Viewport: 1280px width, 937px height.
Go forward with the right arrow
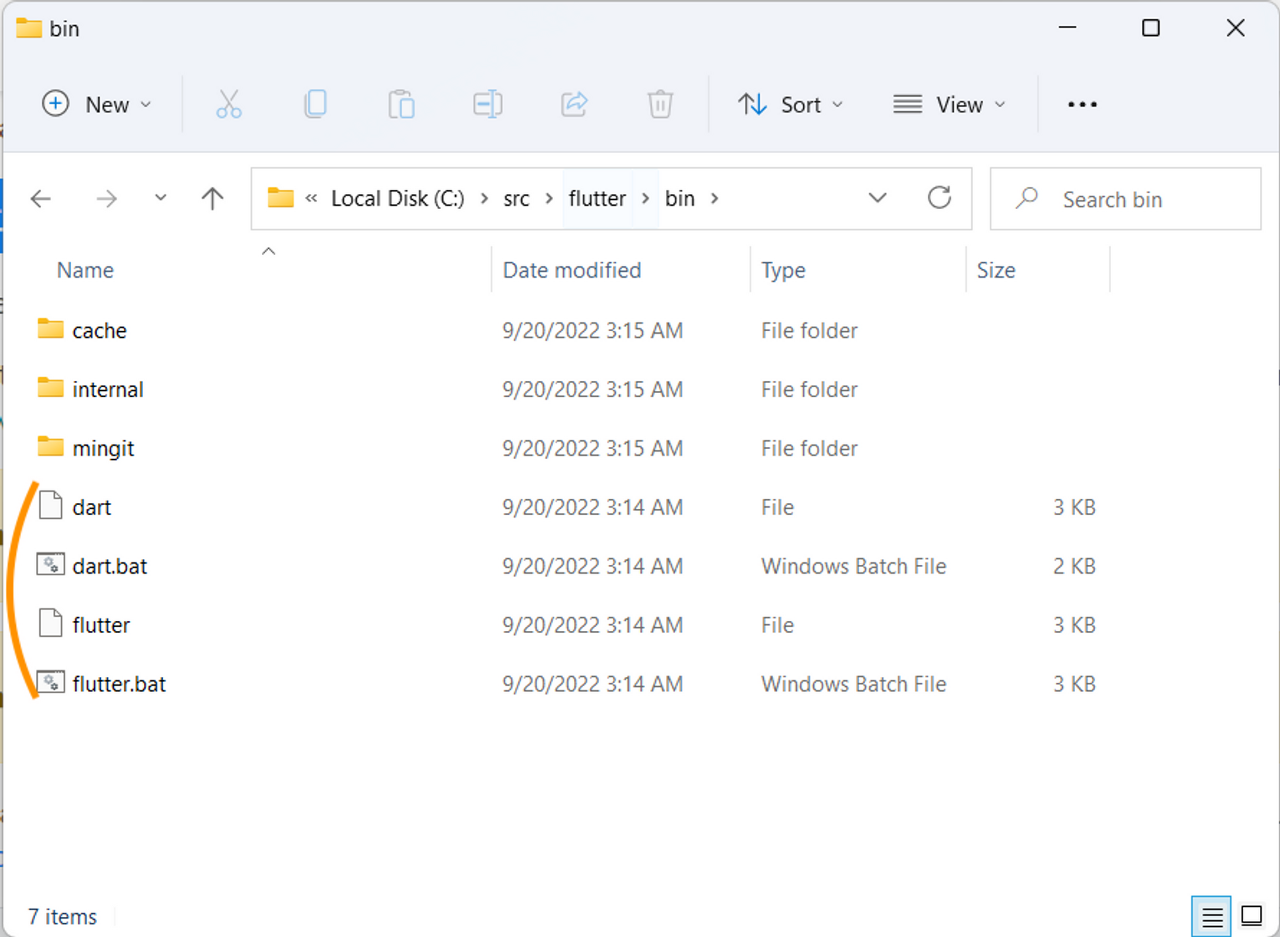(106, 199)
